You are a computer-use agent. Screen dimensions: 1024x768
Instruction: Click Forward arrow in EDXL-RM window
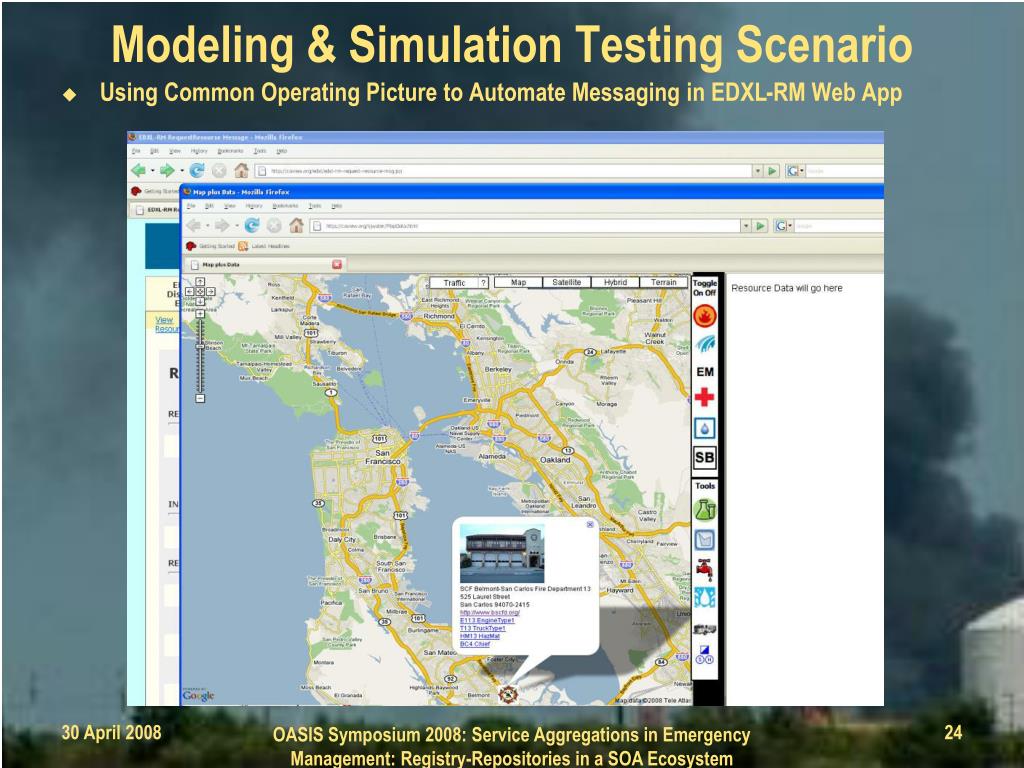[x=167, y=170]
